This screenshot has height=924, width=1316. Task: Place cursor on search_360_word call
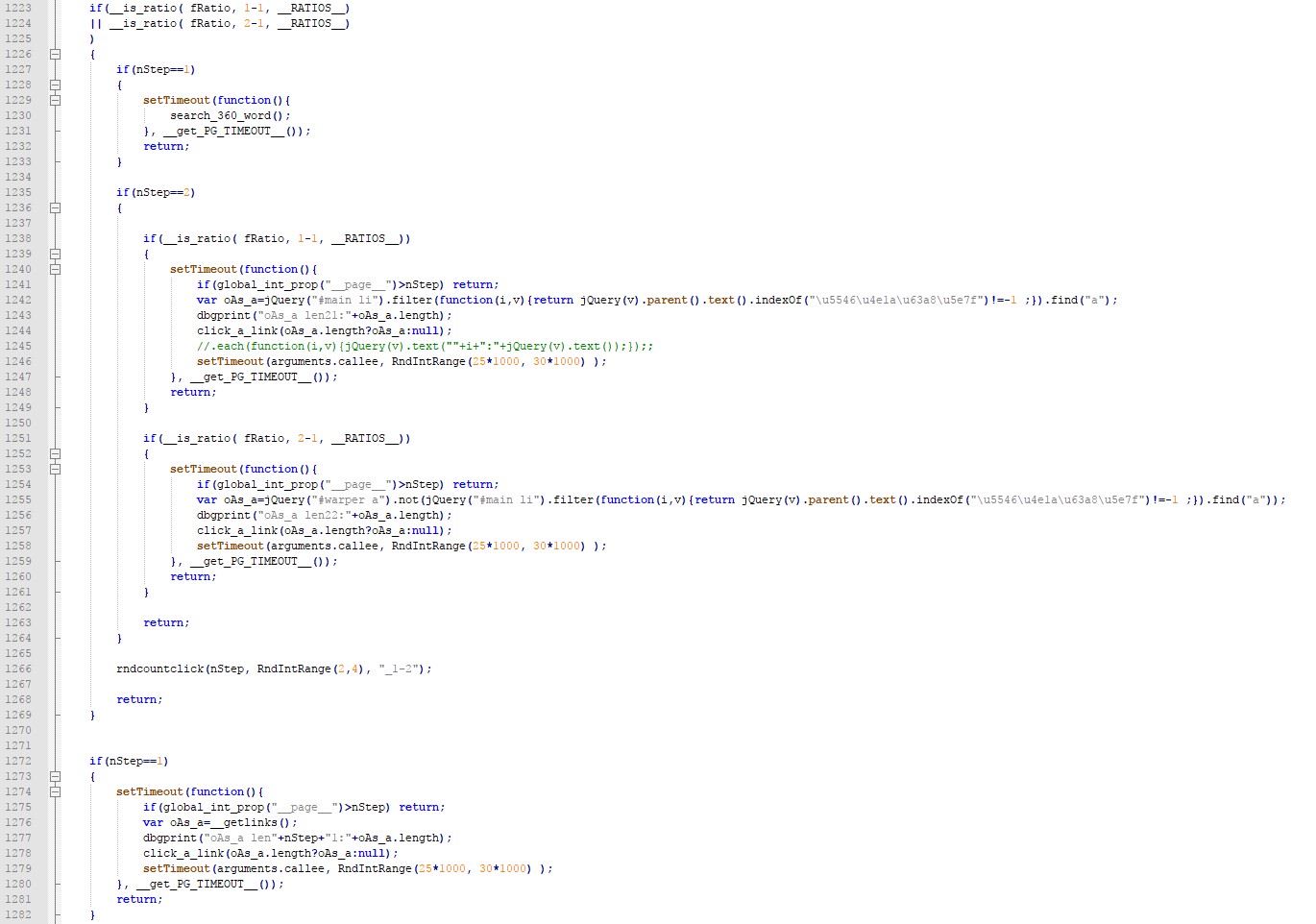[x=229, y=115]
